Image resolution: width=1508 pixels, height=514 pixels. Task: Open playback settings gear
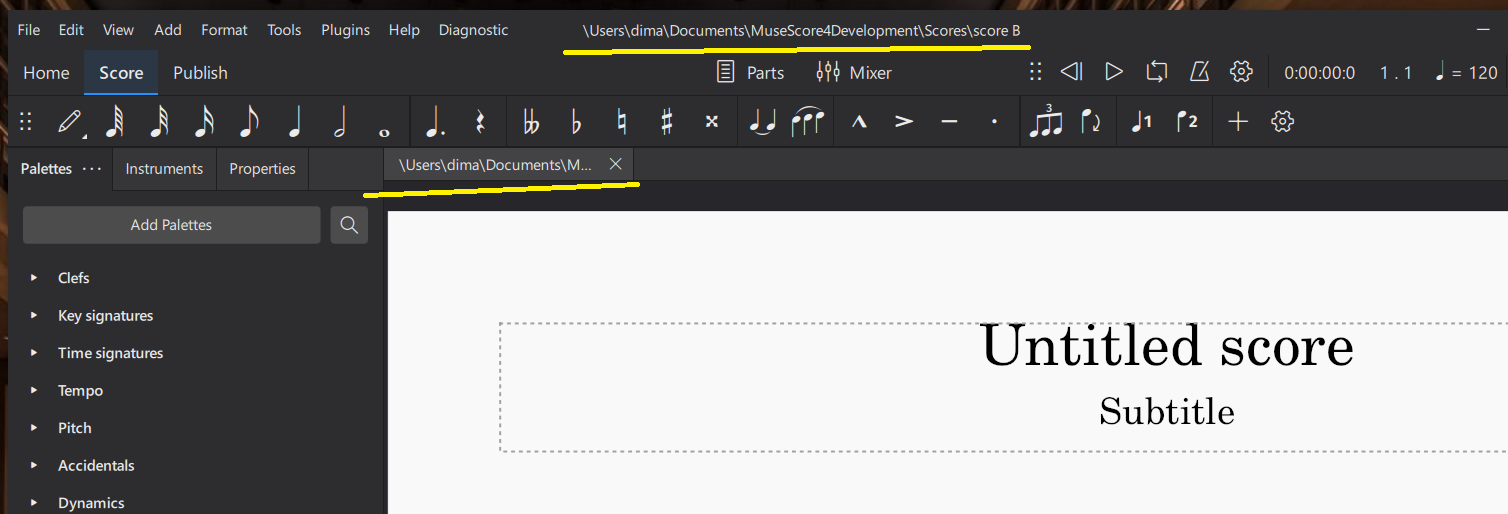[x=1241, y=72]
